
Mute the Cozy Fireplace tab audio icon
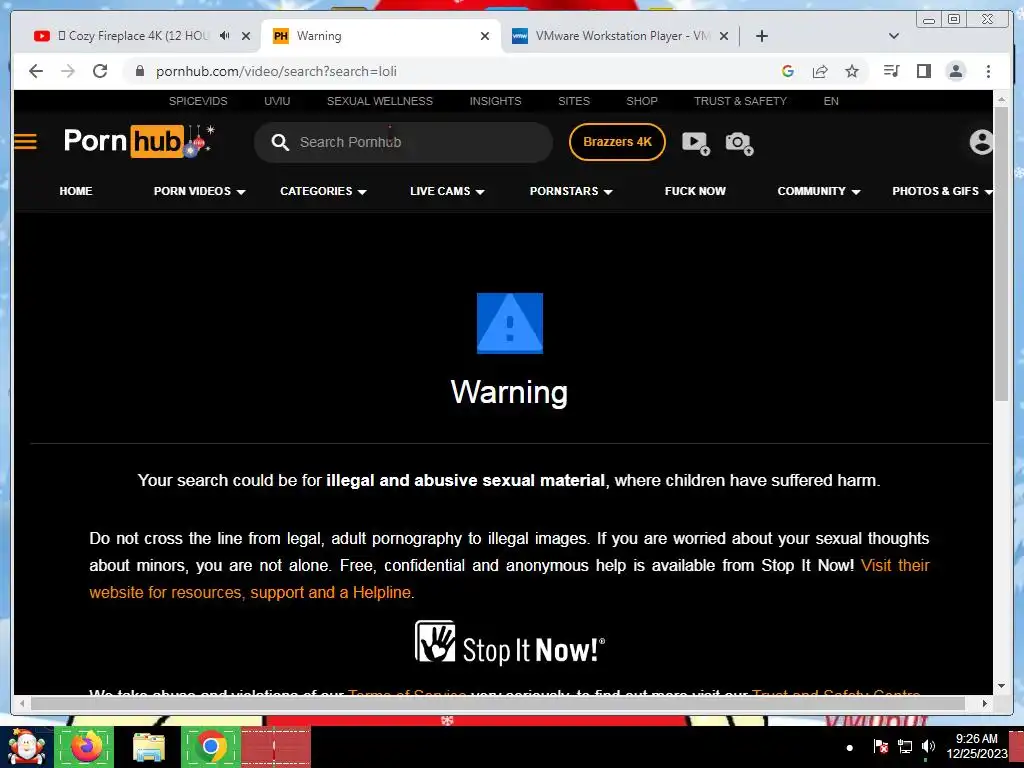[225, 36]
